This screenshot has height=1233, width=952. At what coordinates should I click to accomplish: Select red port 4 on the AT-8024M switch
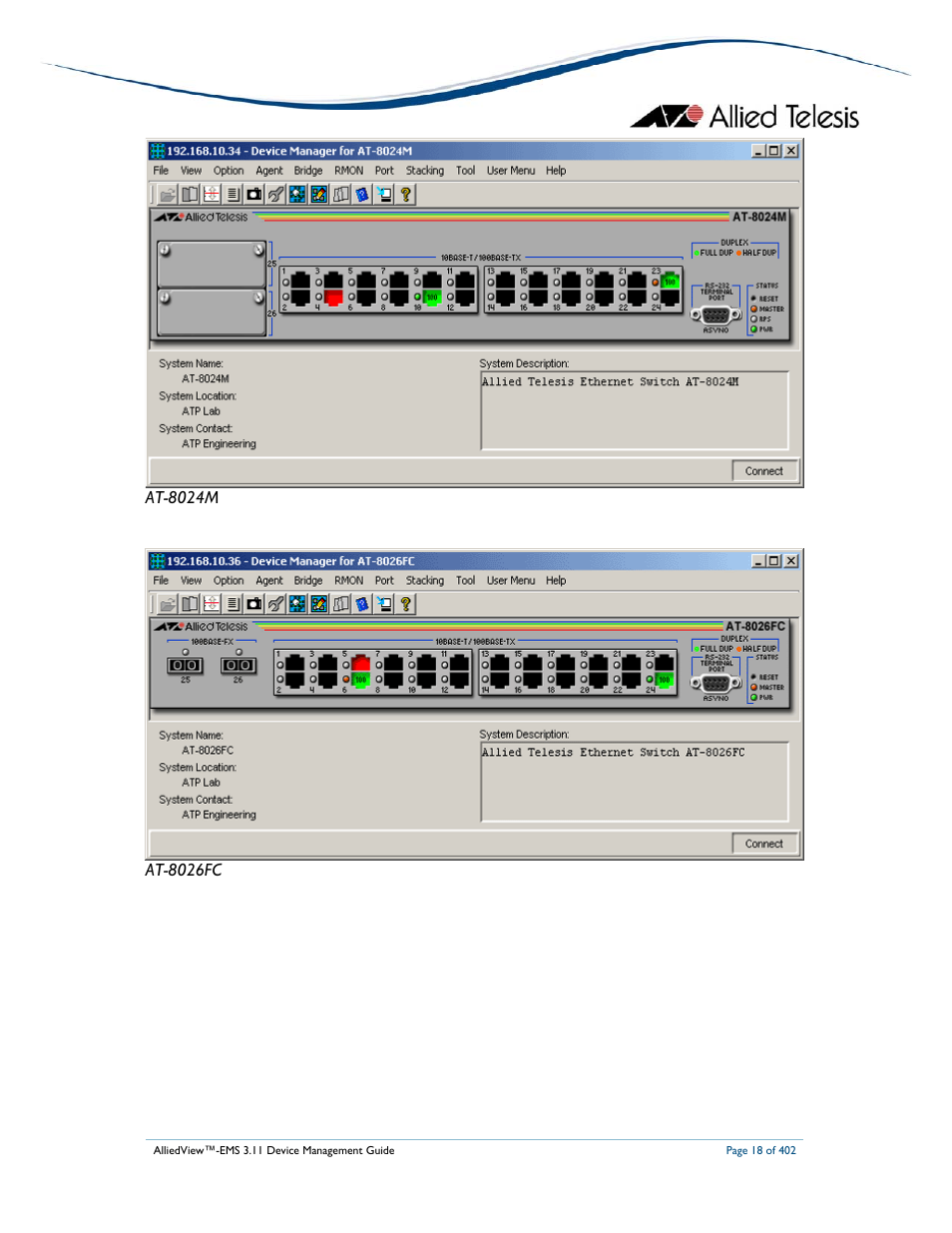(x=333, y=298)
